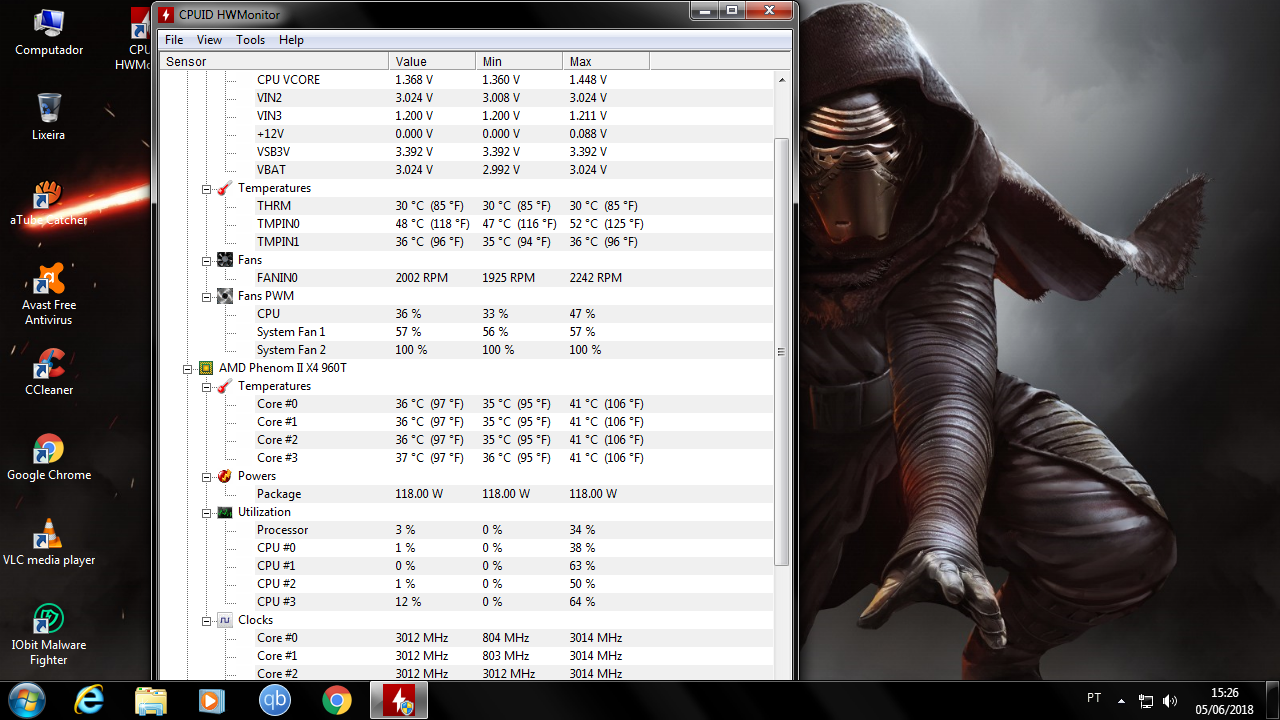Image resolution: width=1280 pixels, height=720 pixels.
Task: Collapse the Powers tree node
Action: [x=207, y=477]
